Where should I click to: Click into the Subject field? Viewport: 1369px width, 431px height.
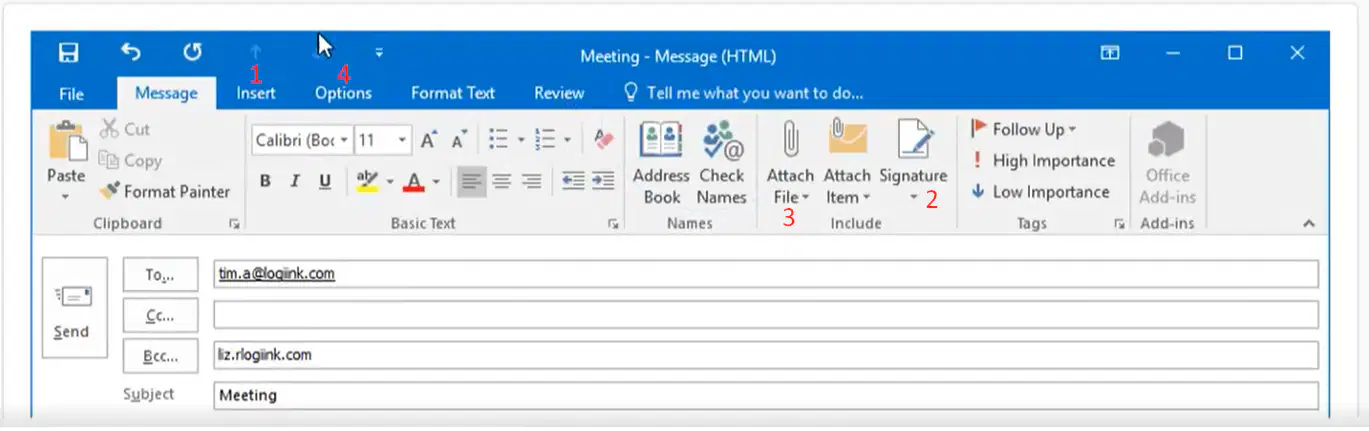[x=766, y=395]
